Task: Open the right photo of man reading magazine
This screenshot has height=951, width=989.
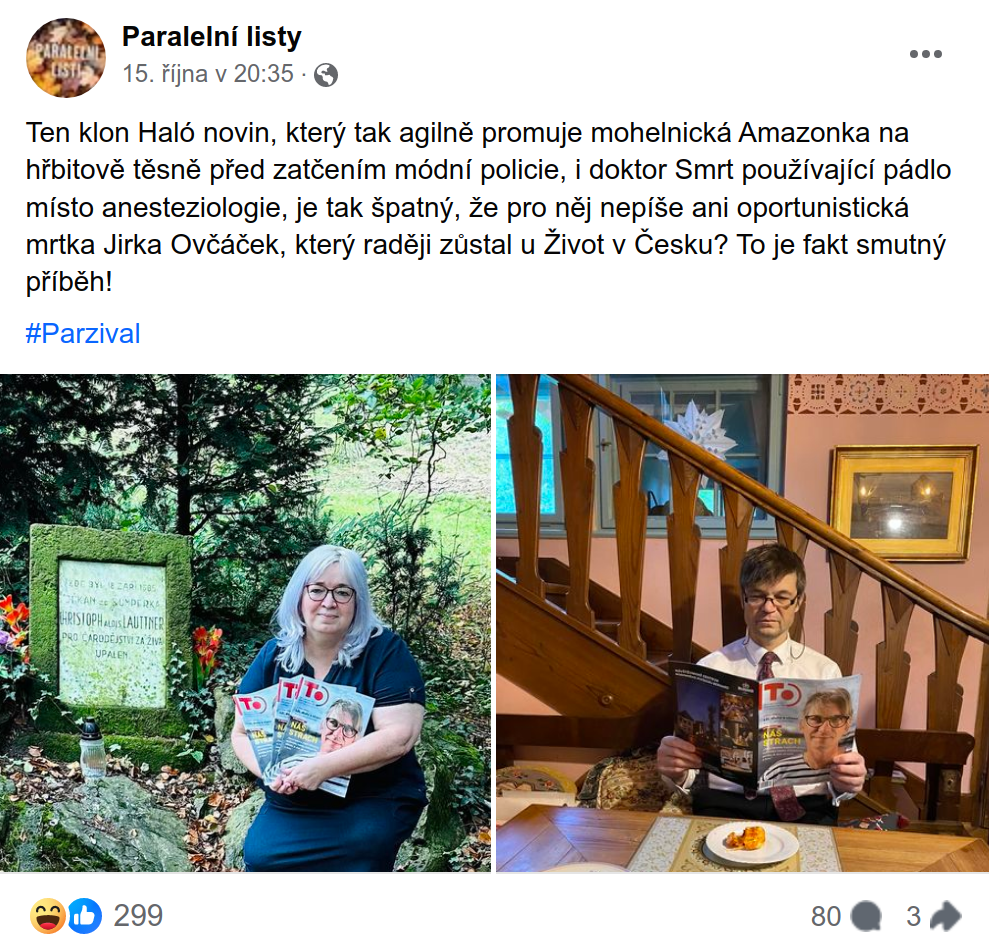Action: tap(742, 623)
